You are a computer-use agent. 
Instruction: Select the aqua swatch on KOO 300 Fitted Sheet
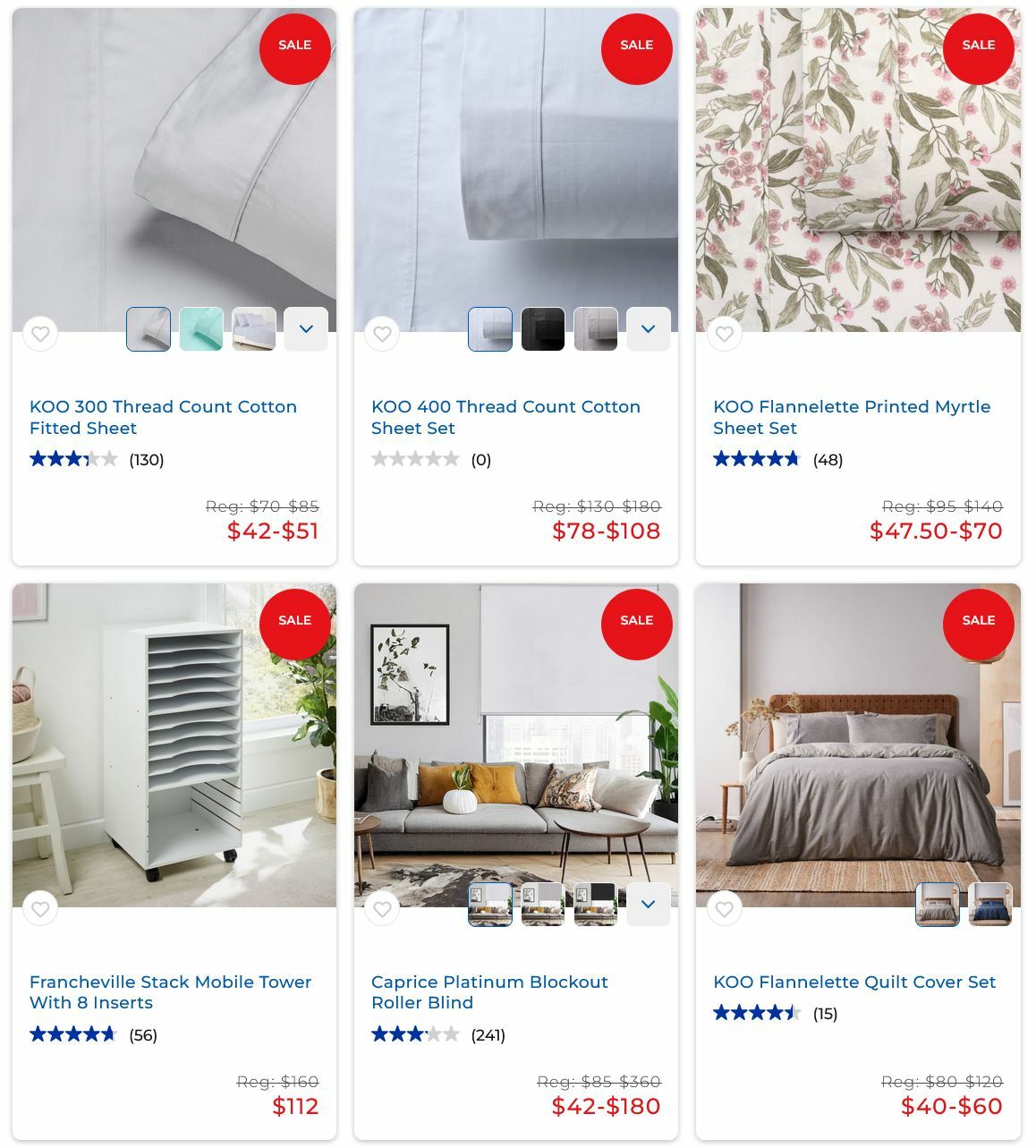click(201, 329)
